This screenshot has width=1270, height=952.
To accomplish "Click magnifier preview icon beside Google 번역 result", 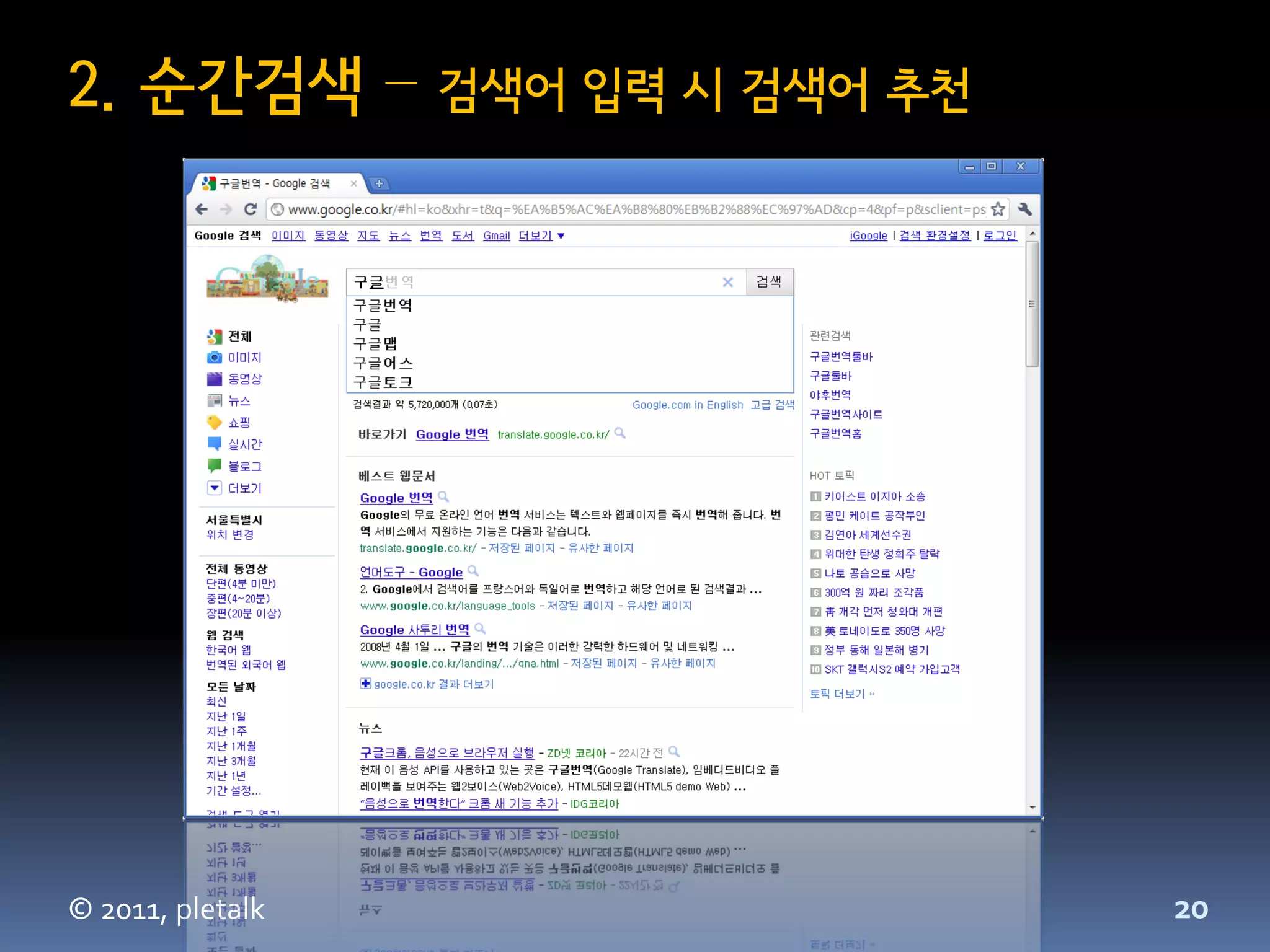I will coord(443,496).
